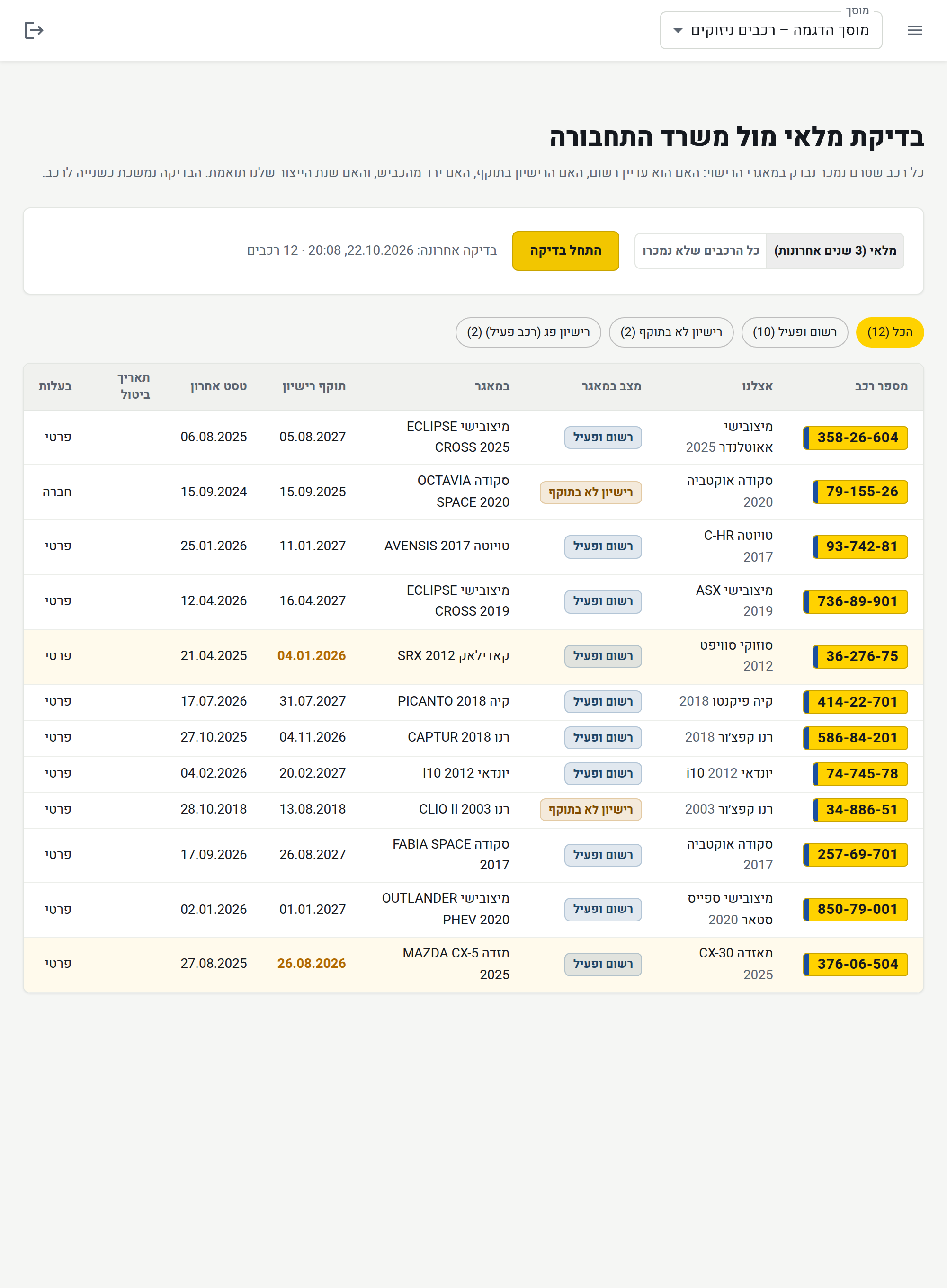Click license plate 736-89-901

click(x=855, y=601)
